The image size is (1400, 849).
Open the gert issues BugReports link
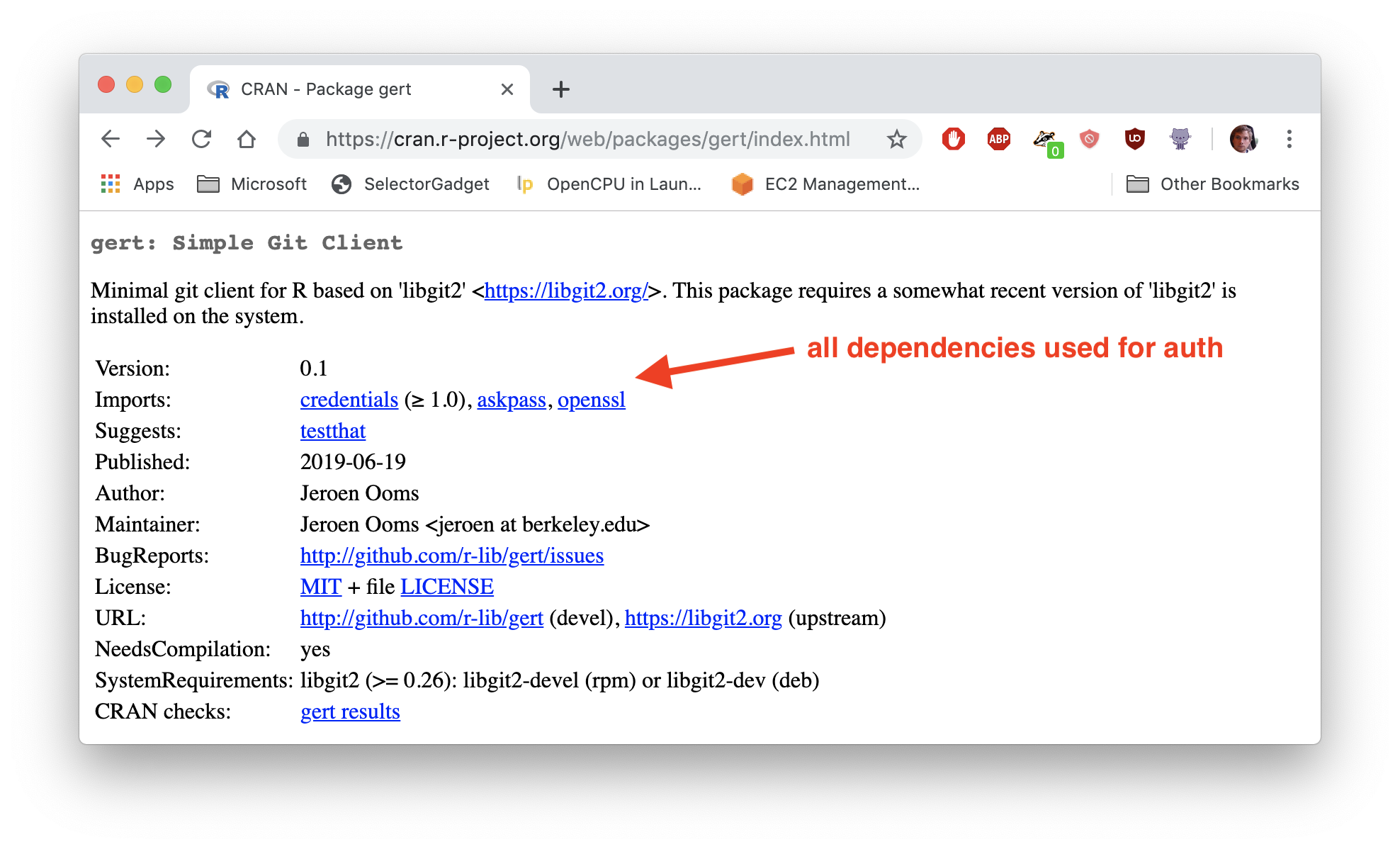coord(452,556)
